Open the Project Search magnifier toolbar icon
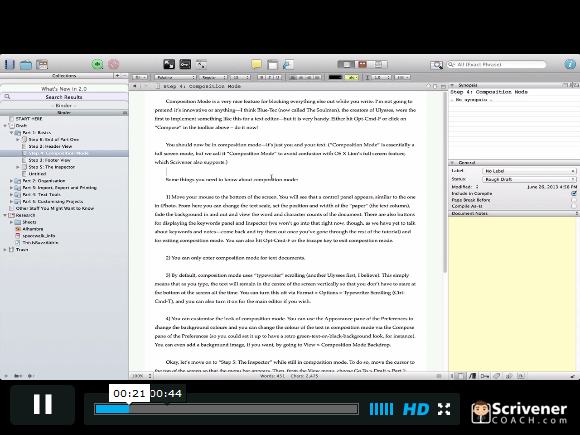580x435 pixels. click(x=436, y=65)
